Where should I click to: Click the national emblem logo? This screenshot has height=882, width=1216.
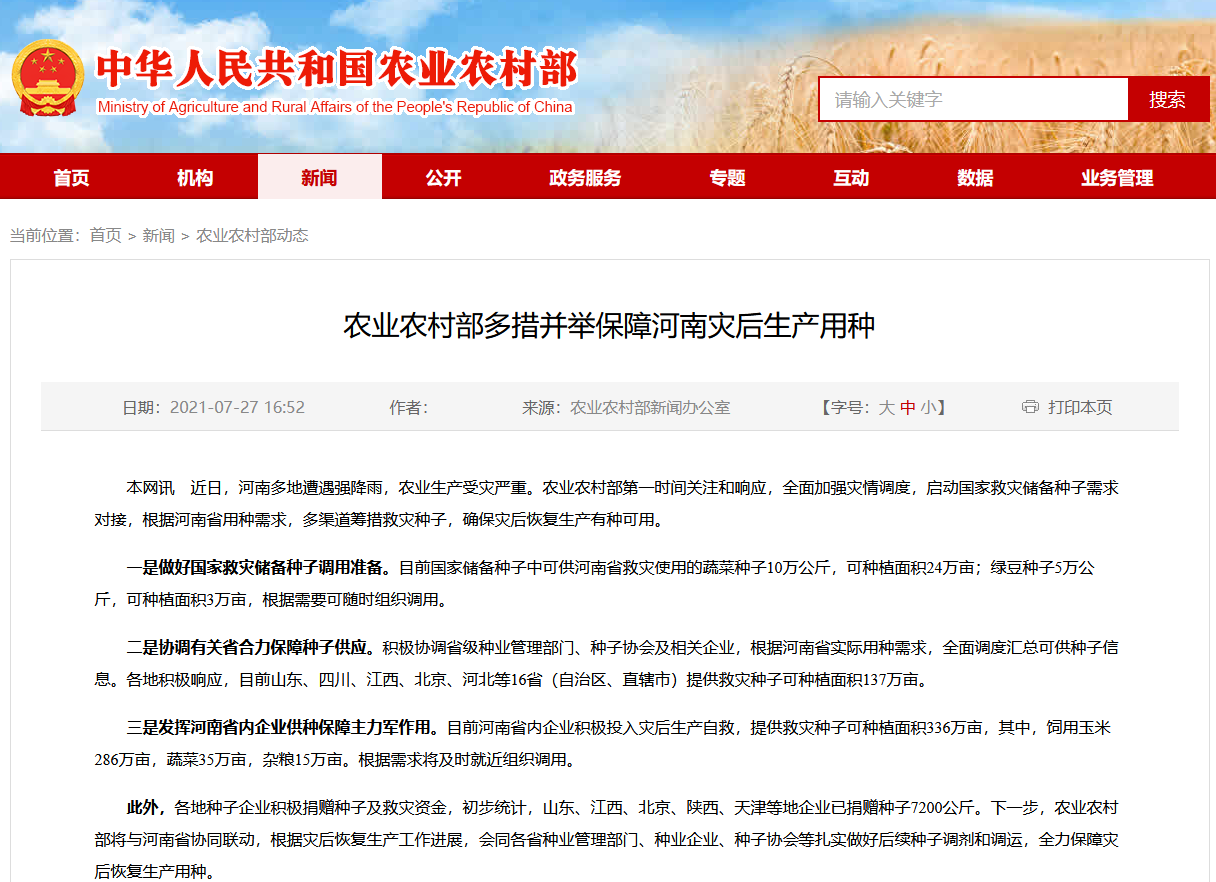(48, 77)
